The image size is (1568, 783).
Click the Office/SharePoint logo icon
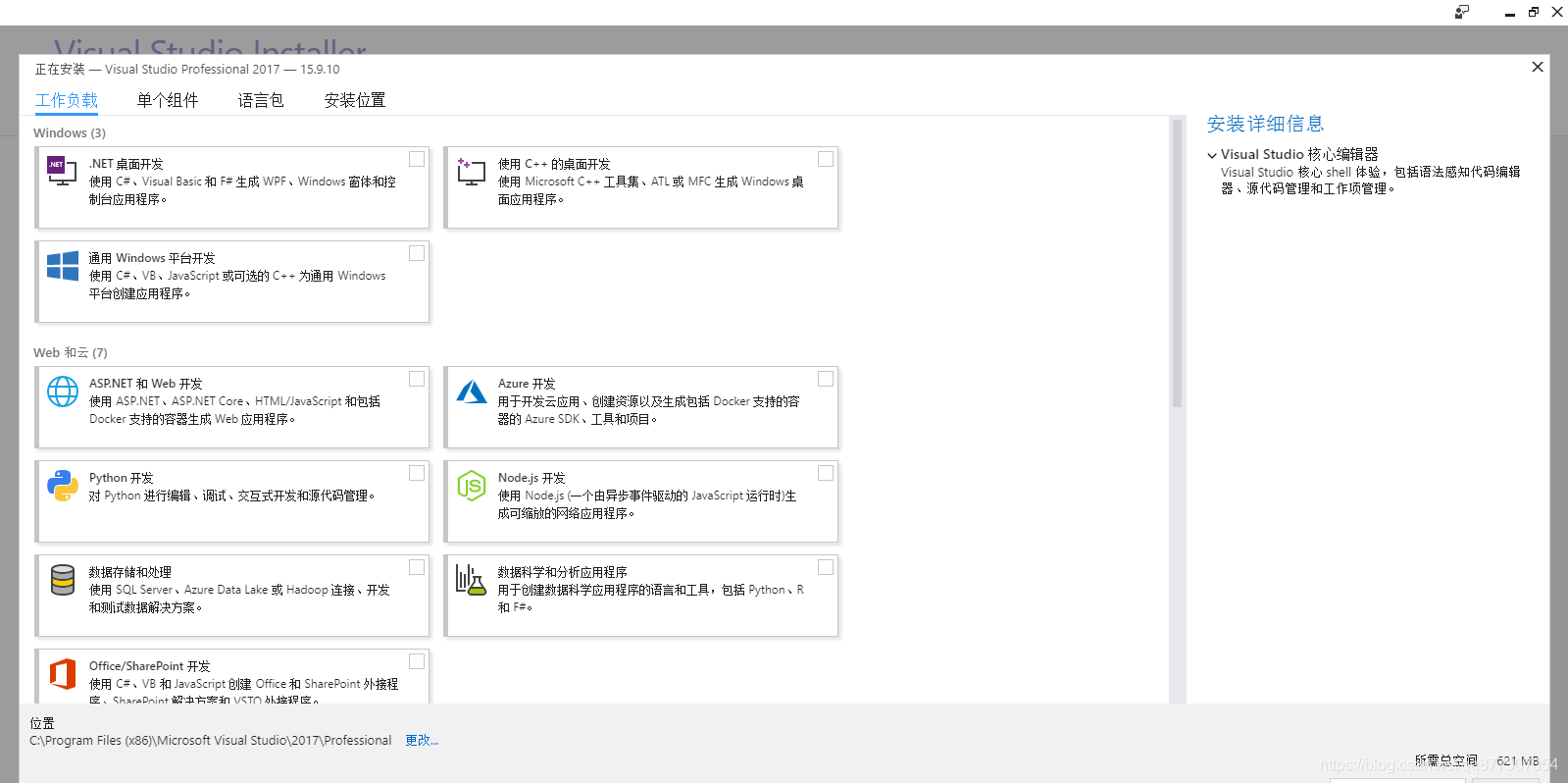[63, 674]
